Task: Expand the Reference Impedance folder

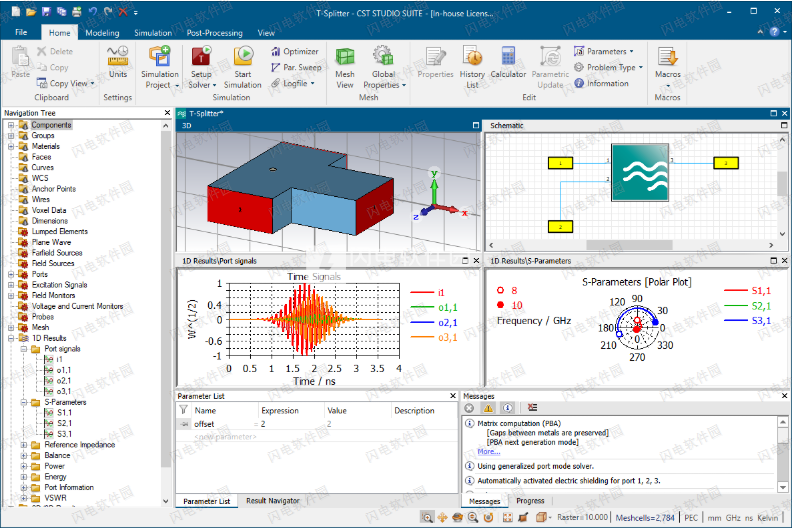Action: [24, 445]
